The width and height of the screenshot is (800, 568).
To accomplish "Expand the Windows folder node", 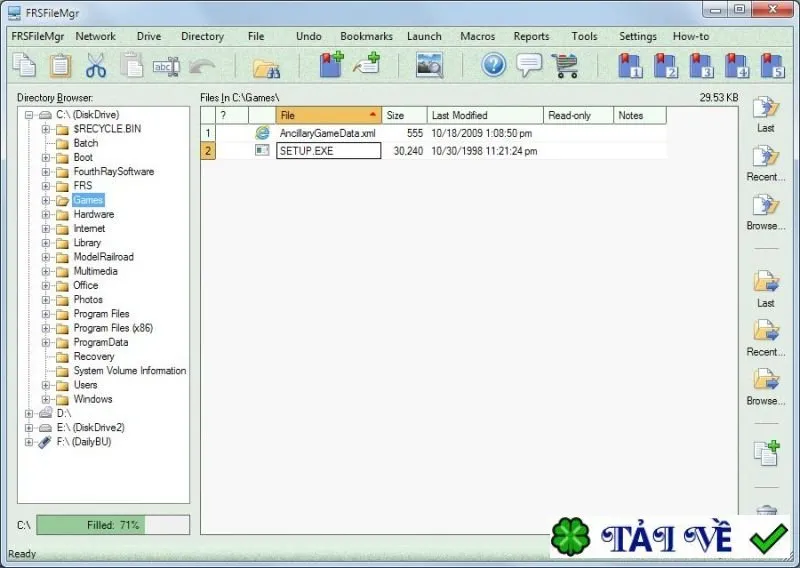I will click(x=46, y=399).
